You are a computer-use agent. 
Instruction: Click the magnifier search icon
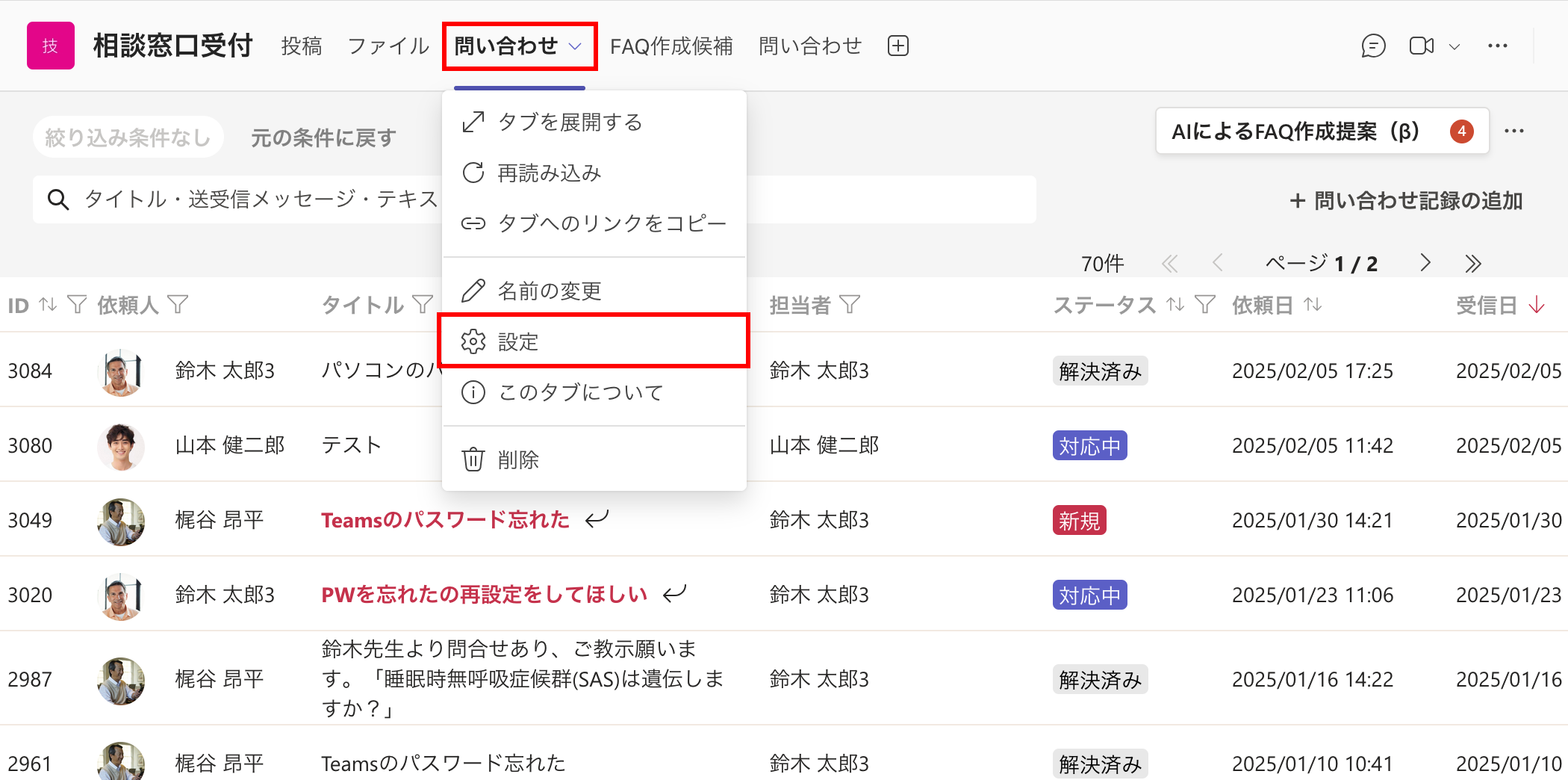pyautogui.click(x=58, y=199)
